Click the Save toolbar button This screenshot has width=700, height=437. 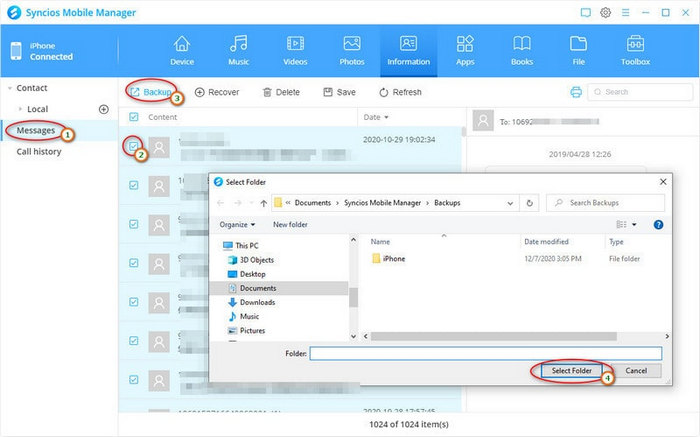(x=340, y=92)
